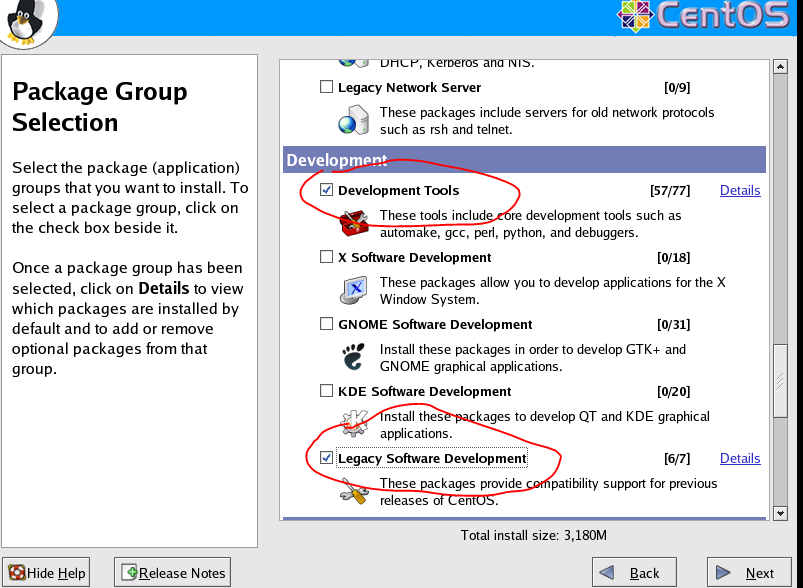Click the automake, gcc, perl description
The width and height of the screenshot is (803, 588).
click(531, 224)
